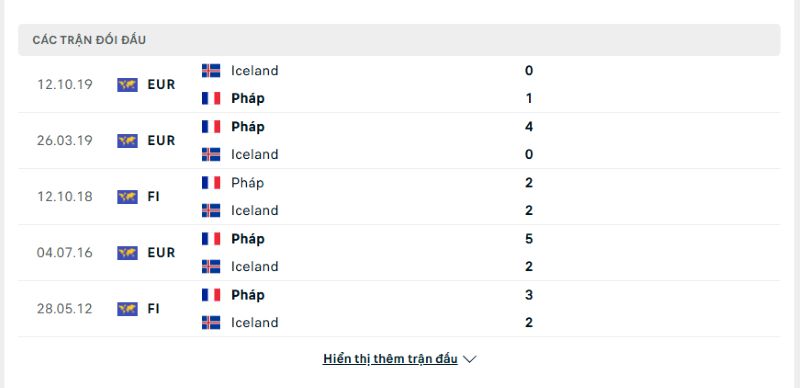800x388 pixels.
Task: Click Iceland flag in 12.10.19 match
Action: (x=211, y=70)
